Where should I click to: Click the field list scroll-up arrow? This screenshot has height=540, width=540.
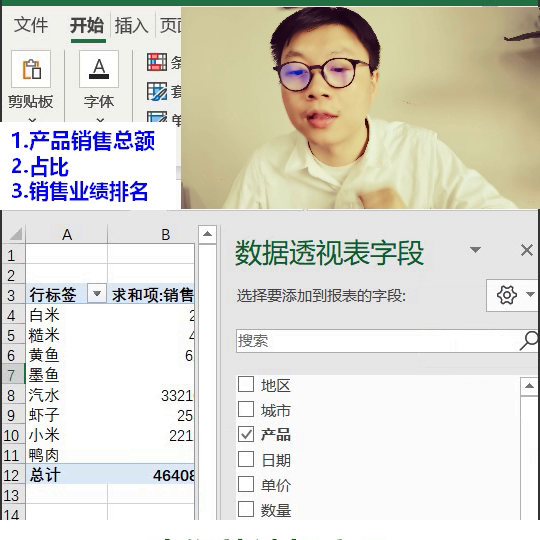coord(529,386)
